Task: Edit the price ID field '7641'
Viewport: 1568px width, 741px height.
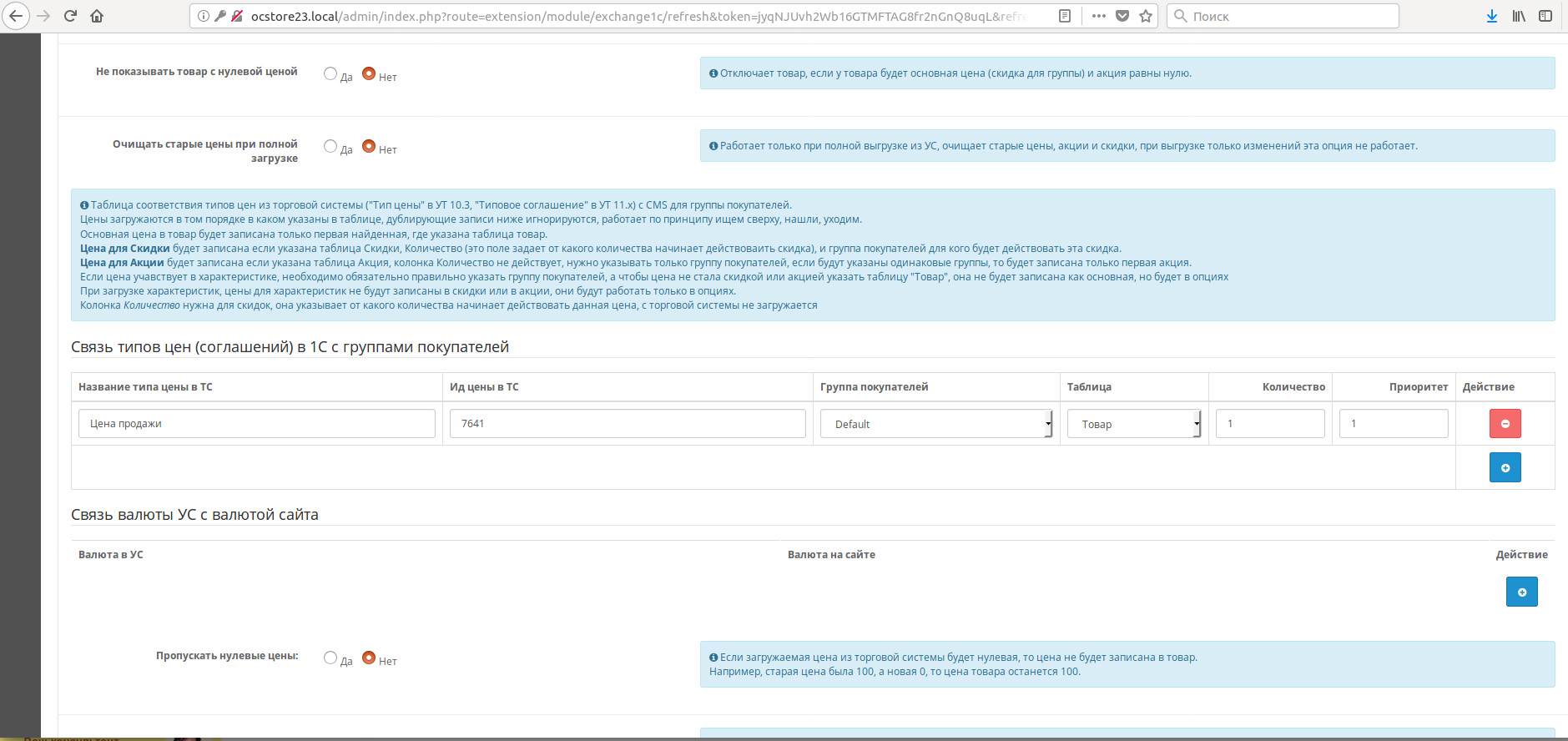Action: 628,423
